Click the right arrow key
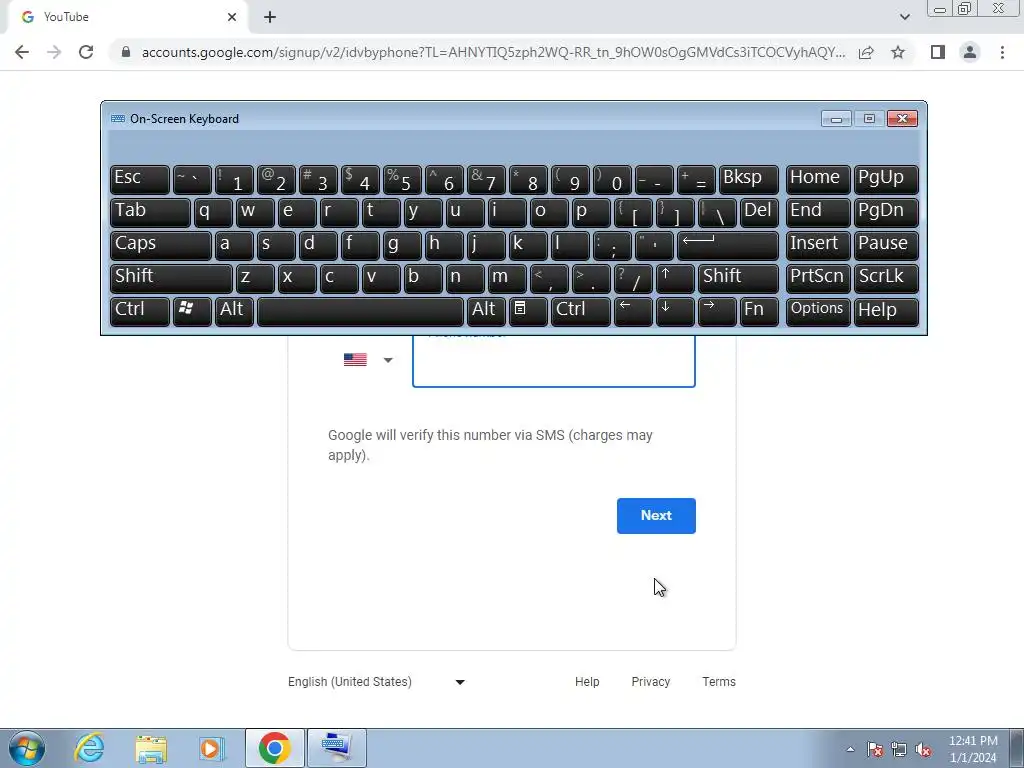1024x768 pixels. (716, 310)
